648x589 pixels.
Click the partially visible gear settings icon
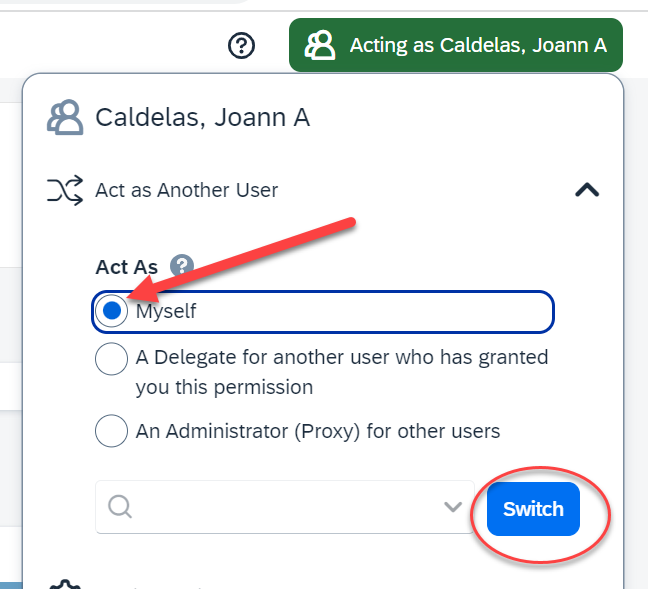pyautogui.click(x=65, y=583)
